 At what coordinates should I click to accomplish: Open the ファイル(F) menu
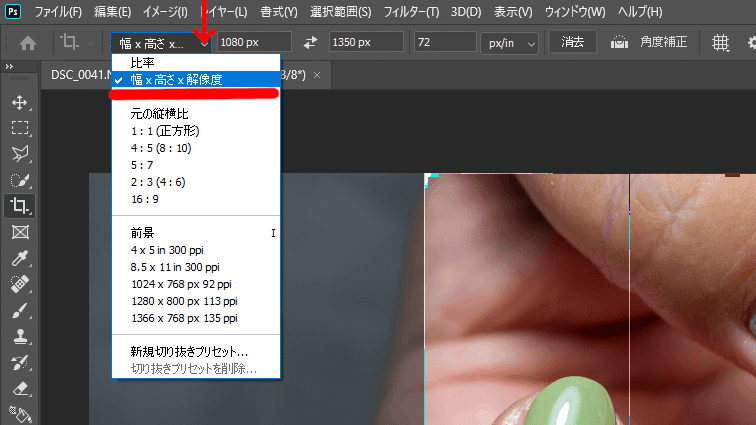point(58,12)
